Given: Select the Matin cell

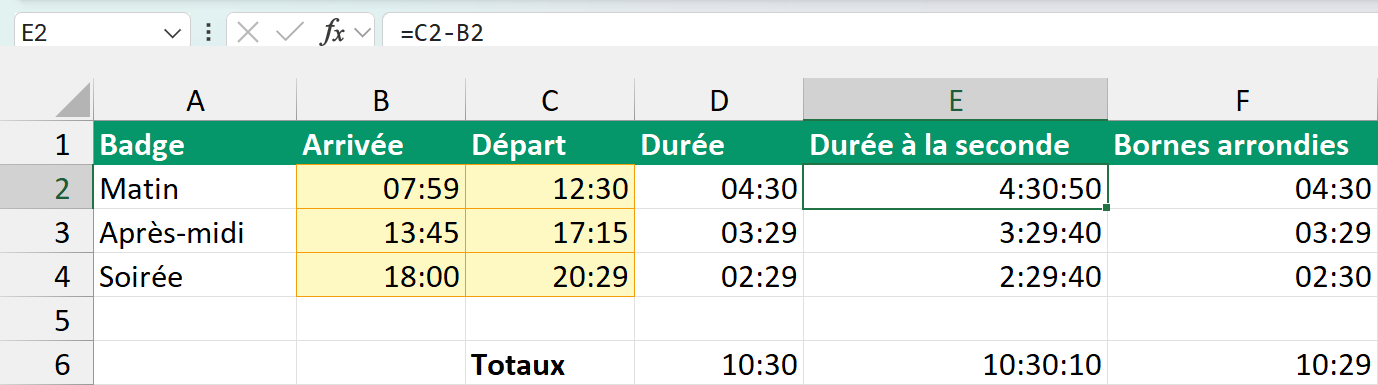Looking at the screenshot, I should point(195,187).
